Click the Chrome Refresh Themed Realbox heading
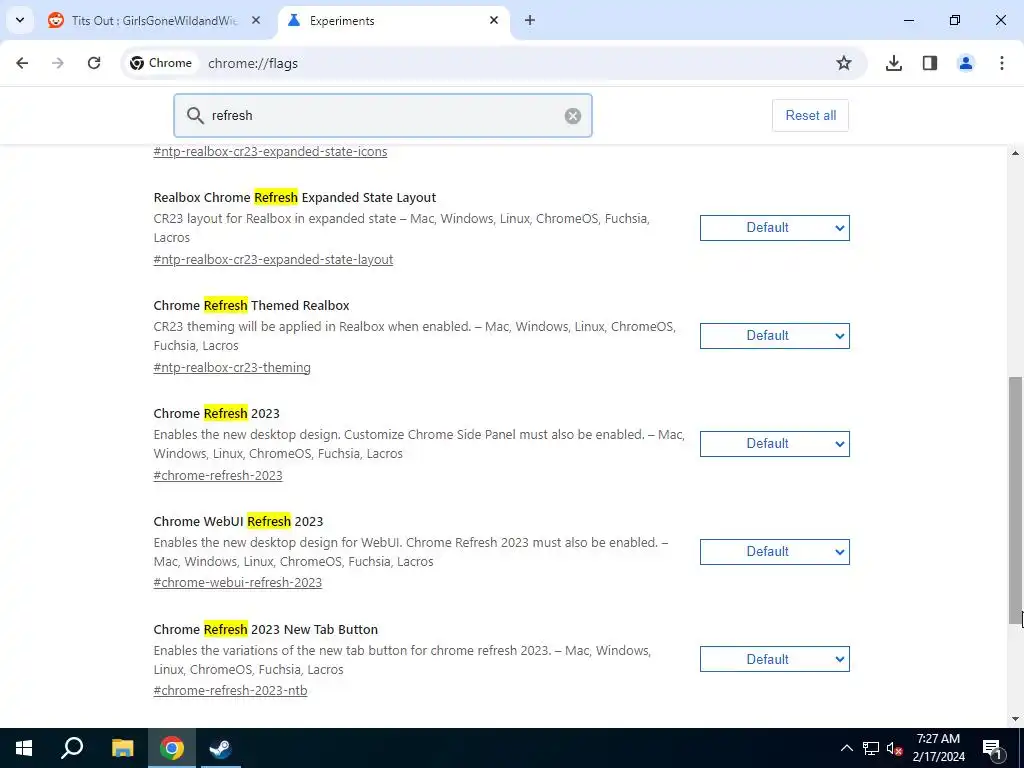The image size is (1024, 768). click(251, 306)
